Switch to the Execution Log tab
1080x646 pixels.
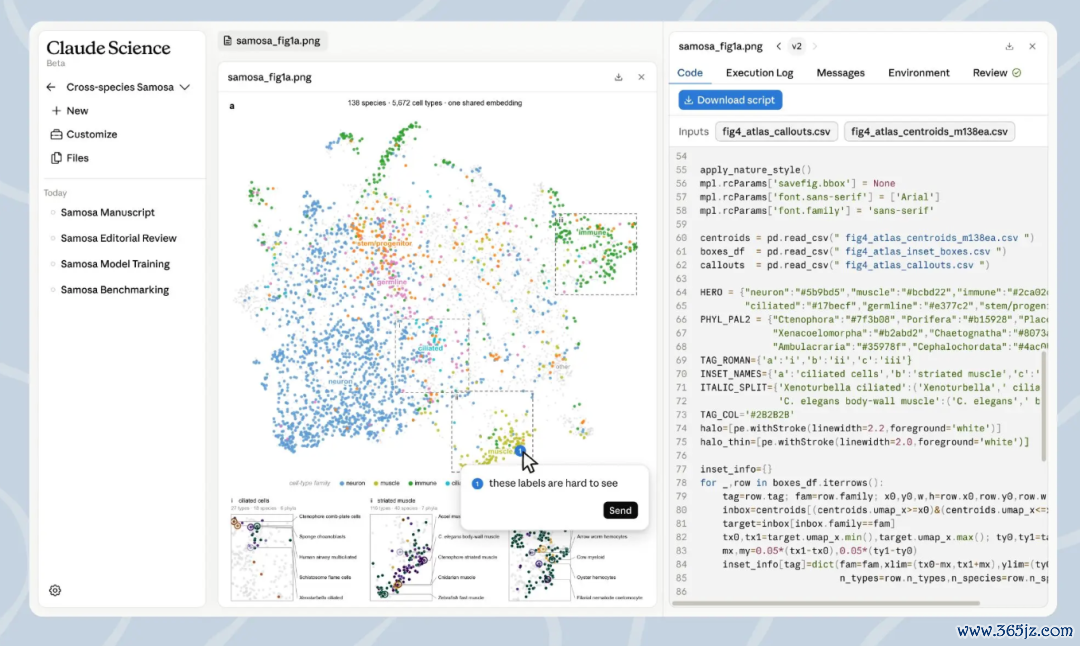click(x=759, y=72)
